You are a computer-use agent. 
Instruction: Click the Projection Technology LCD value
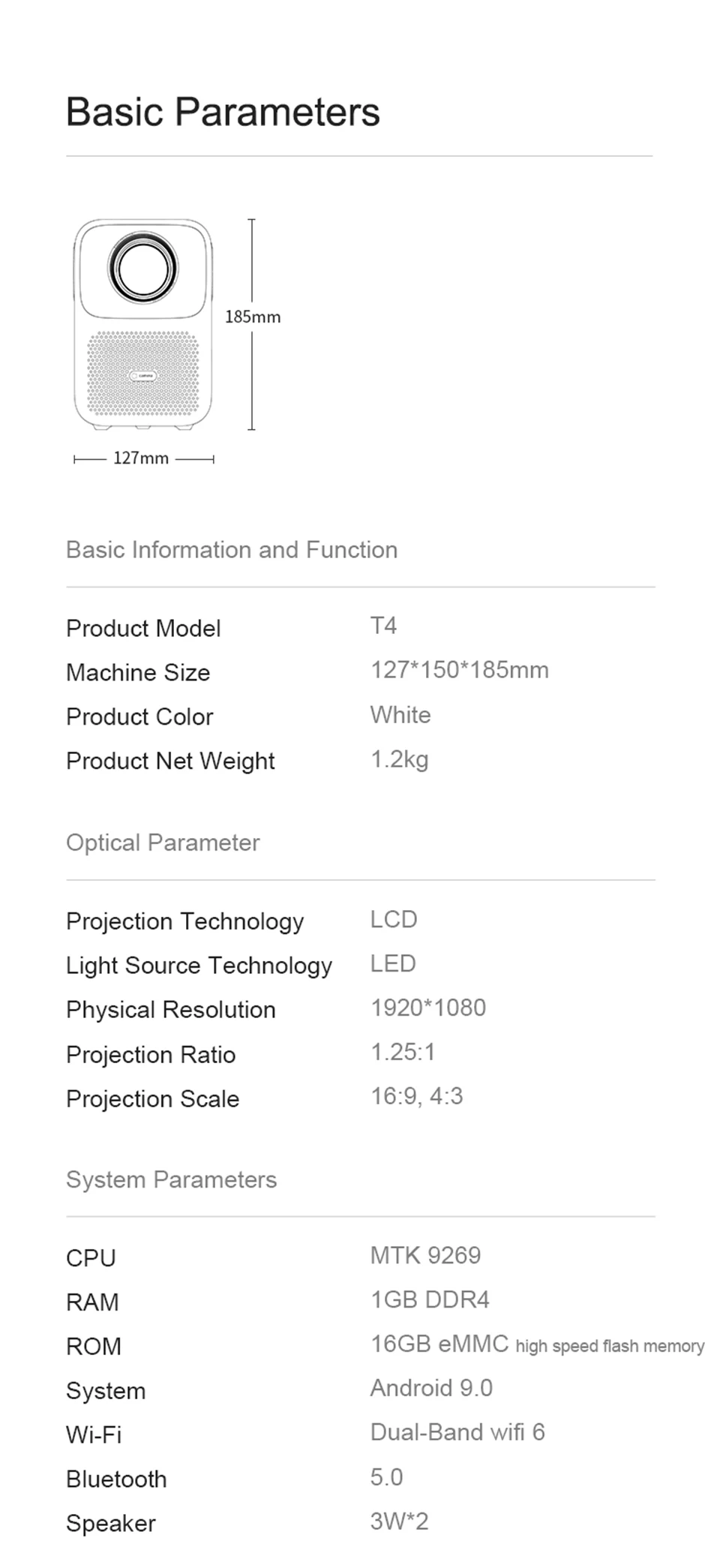click(394, 919)
